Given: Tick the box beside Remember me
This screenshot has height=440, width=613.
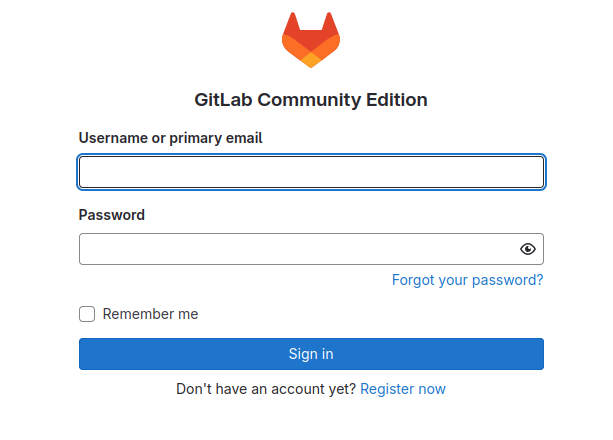Looking at the screenshot, I should point(87,314).
